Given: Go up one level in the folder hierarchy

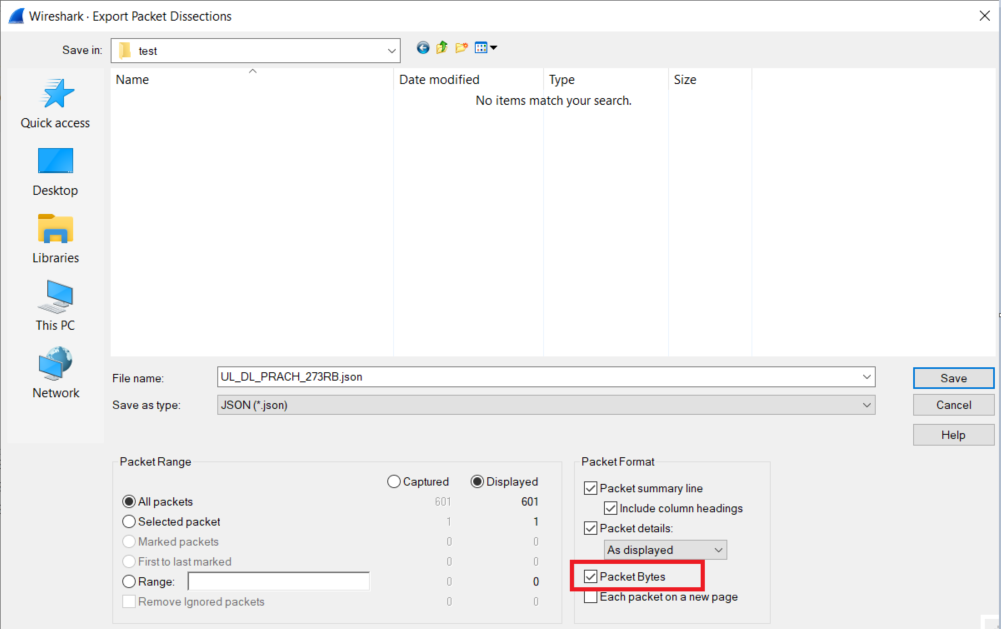Looking at the screenshot, I should click(x=441, y=47).
